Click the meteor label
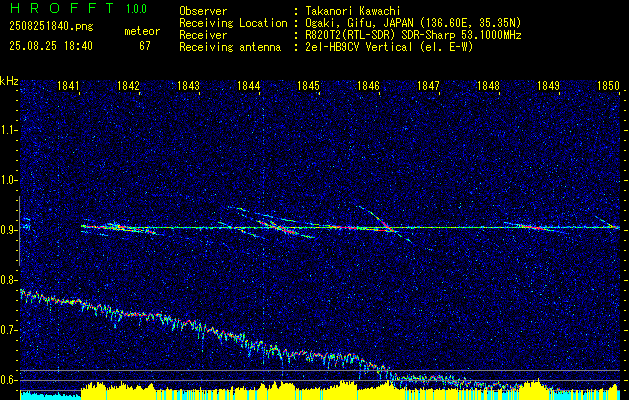Image resolution: width=629 pixels, height=400 pixels. click(x=142, y=31)
